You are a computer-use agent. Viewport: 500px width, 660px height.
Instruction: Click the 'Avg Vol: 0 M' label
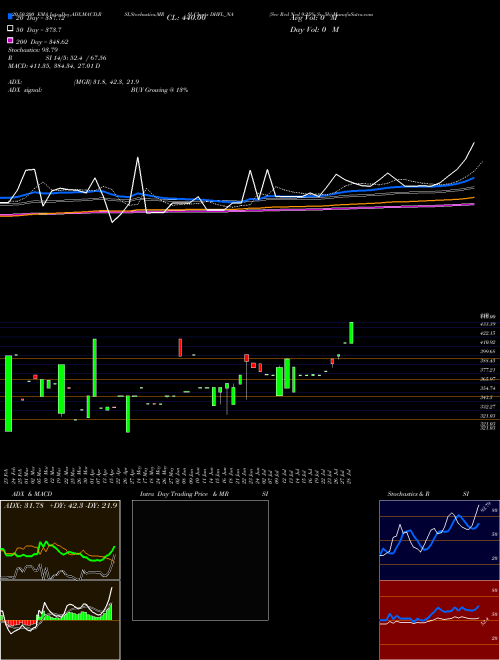(x=314, y=18)
